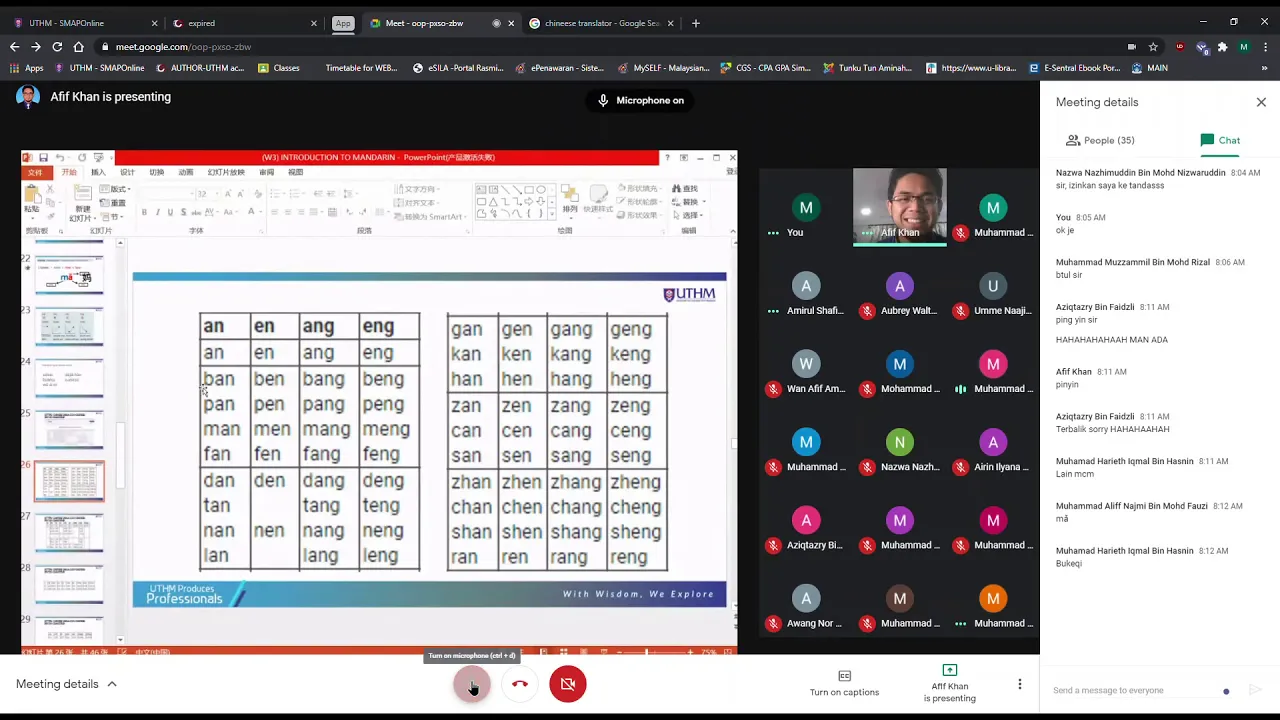Open purple extension with 0 badge
The height and width of the screenshot is (720, 1280).
1201,47
